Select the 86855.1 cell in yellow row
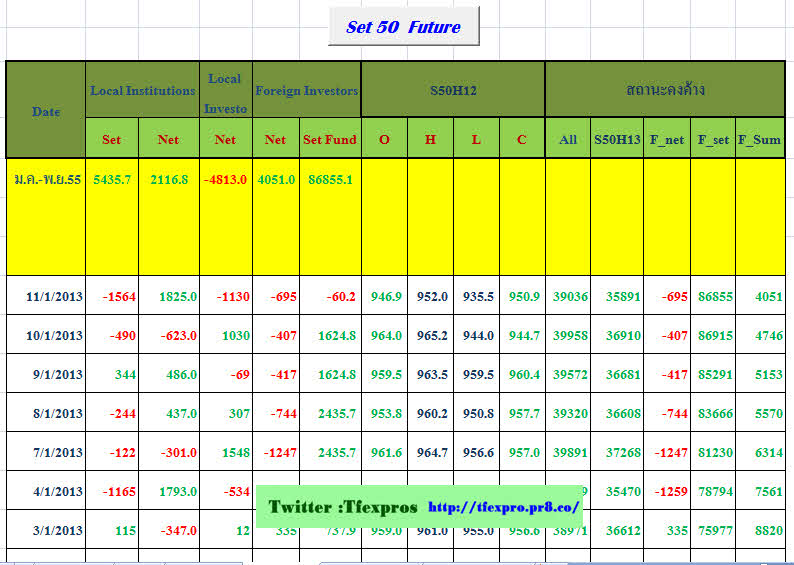 pyautogui.click(x=329, y=179)
